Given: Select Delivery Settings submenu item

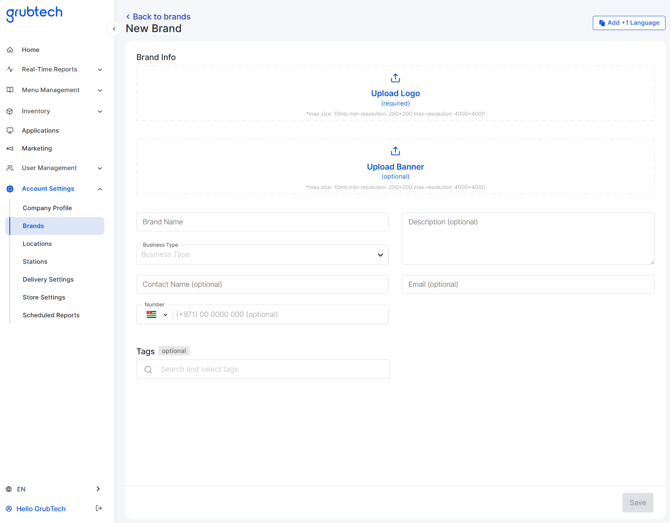Looking at the screenshot, I should click(48, 279).
